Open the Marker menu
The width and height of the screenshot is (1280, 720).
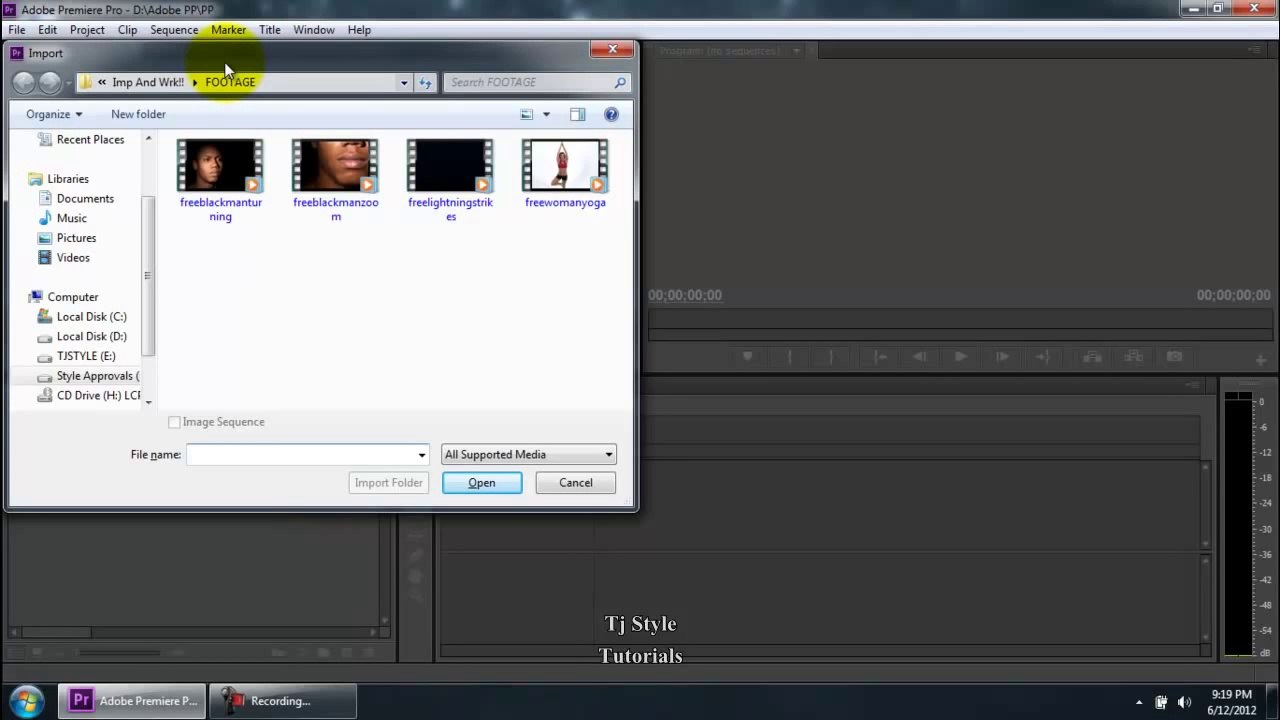pyautogui.click(x=228, y=30)
